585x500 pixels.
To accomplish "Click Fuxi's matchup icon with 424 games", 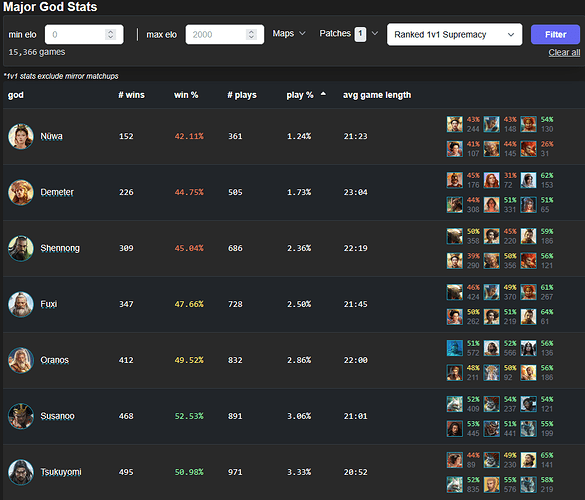I will coord(455,292).
